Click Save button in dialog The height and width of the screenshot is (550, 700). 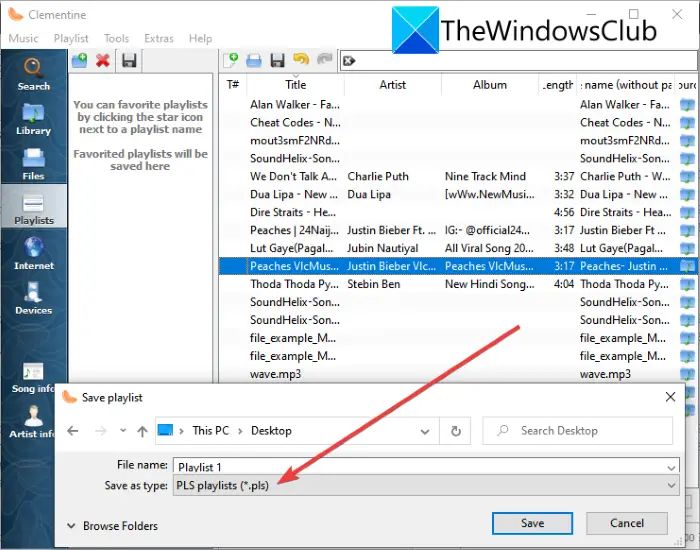coord(532,523)
